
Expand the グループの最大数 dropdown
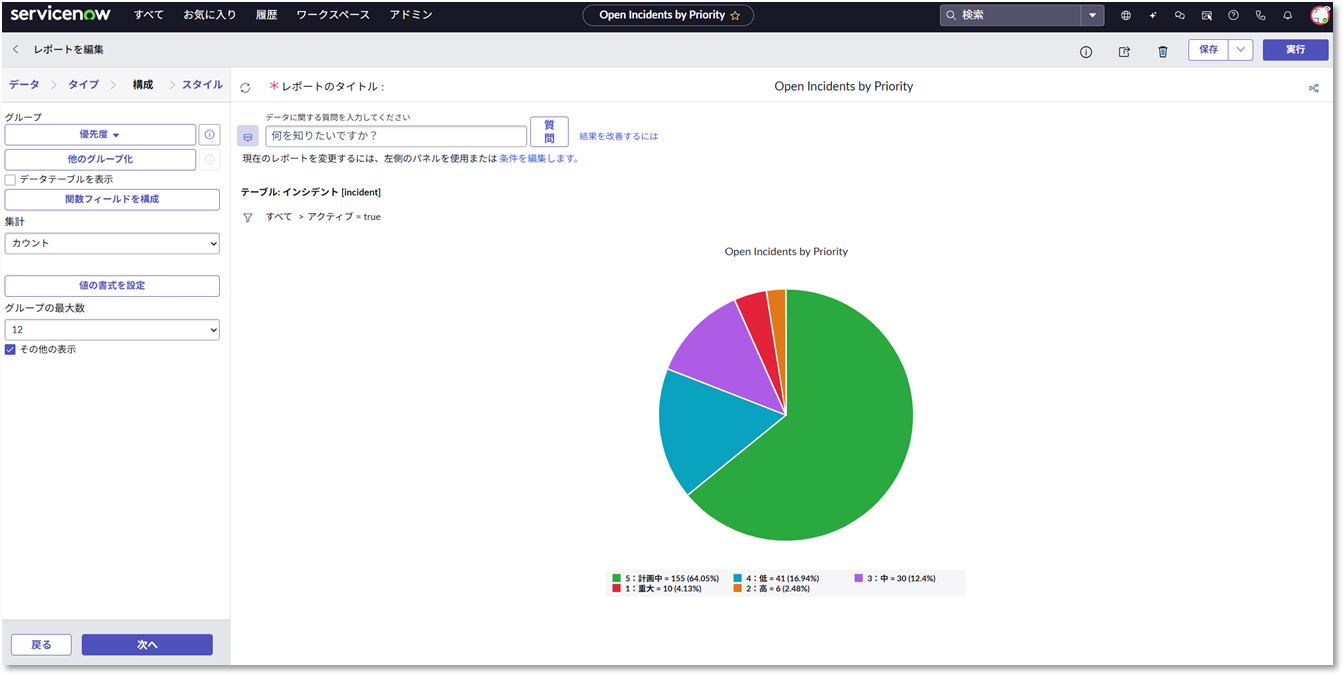(x=112, y=330)
